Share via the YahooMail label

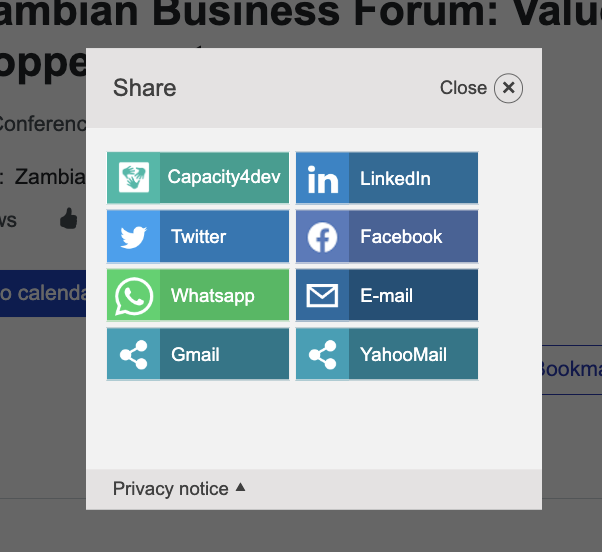pos(403,355)
